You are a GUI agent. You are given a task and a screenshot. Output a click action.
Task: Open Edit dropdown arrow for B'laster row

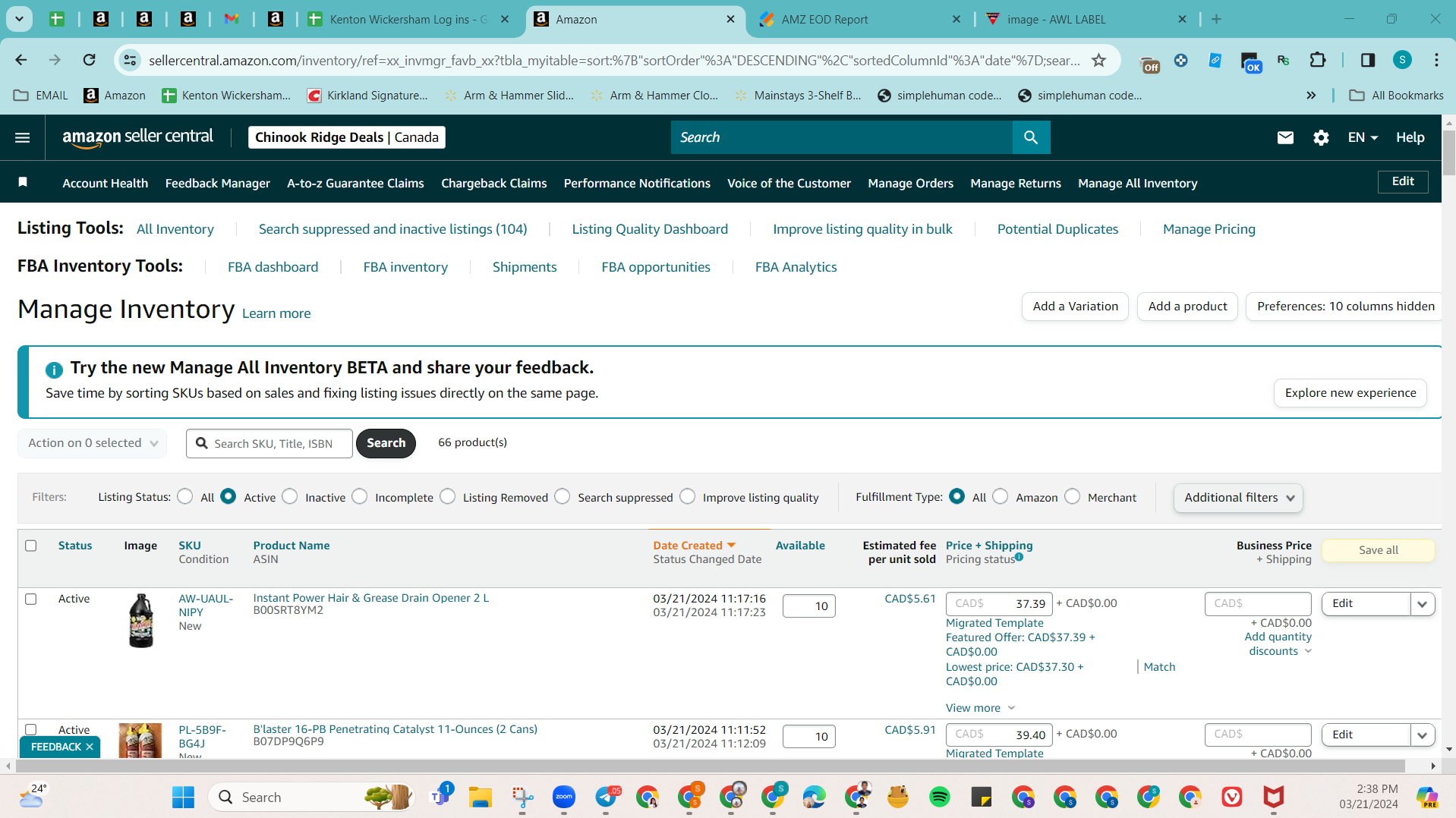coord(1422,735)
